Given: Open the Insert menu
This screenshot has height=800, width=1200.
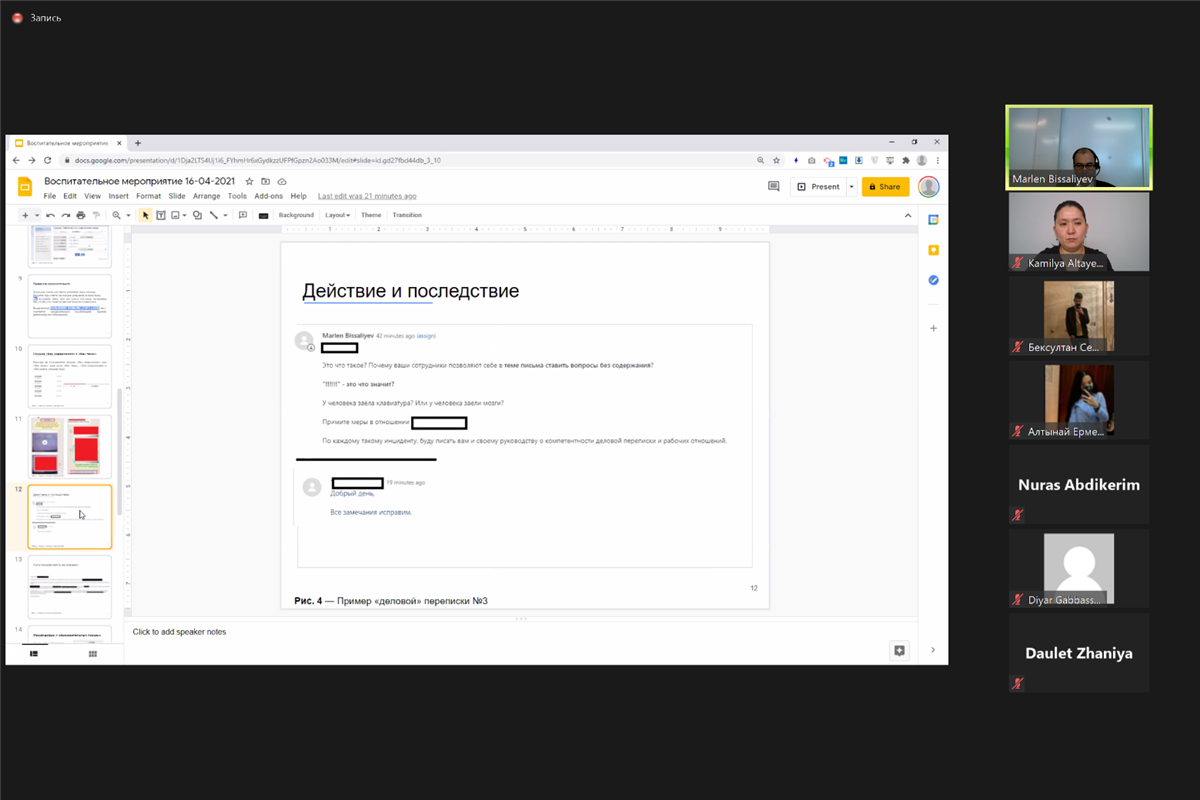Looking at the screenshot, I should coord(118,196).
